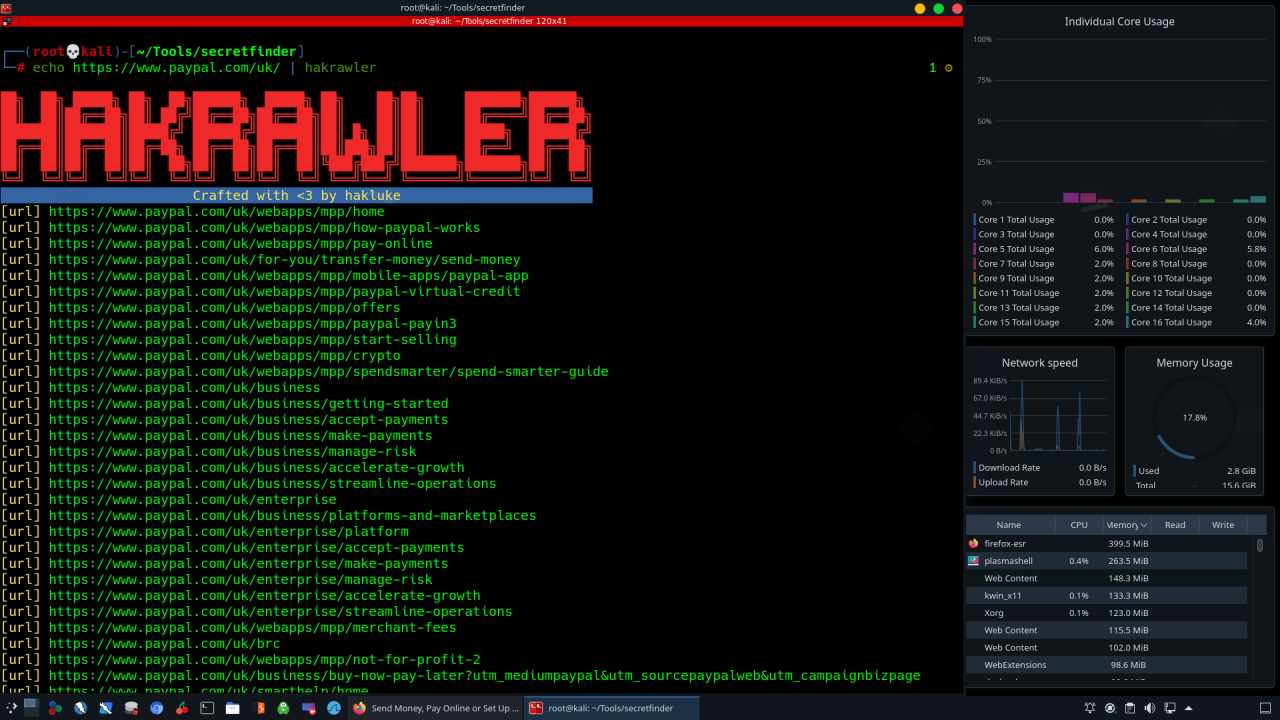Expand hidden system tray icons
The image size is (1280, 720).
pos(1189,708)
